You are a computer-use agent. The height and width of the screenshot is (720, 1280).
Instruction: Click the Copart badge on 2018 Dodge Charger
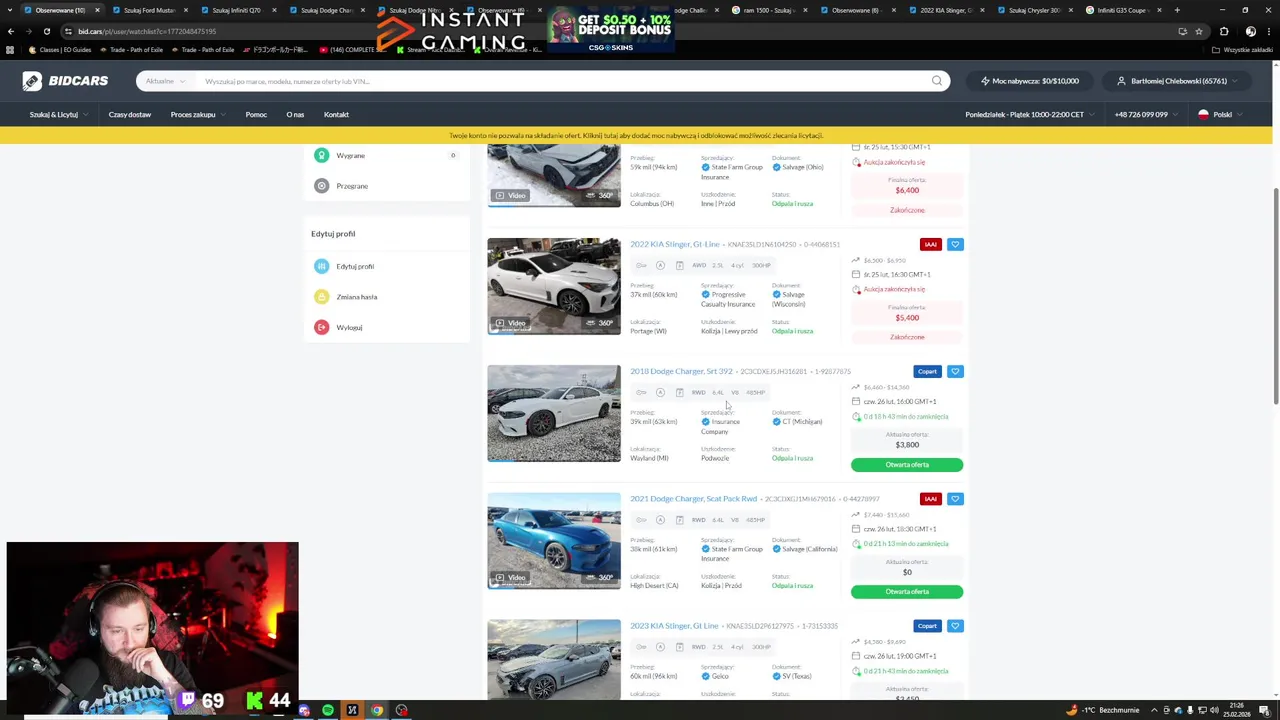click(x=927, y=371)
